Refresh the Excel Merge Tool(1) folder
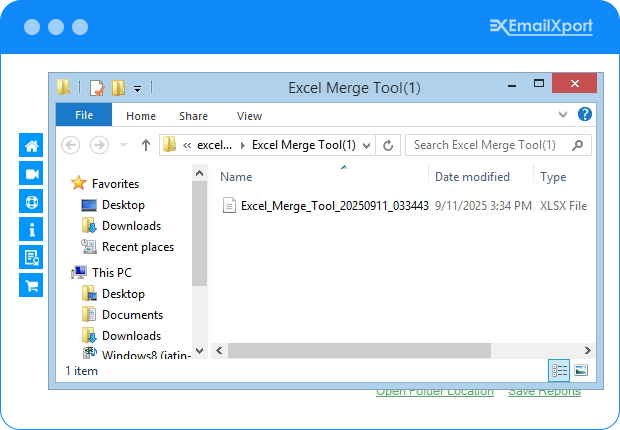 [388, 145]
